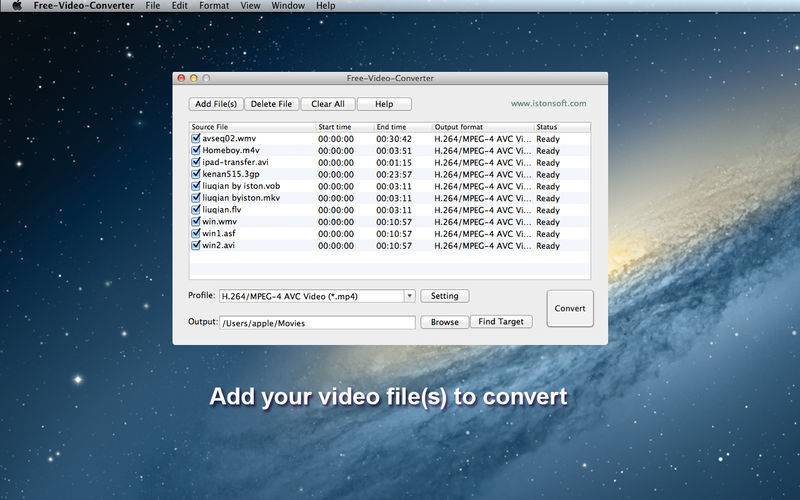Select the win.wmv file name
This screenshot has height=500, width=800.
pyautogui.click(x=219, y=221)
